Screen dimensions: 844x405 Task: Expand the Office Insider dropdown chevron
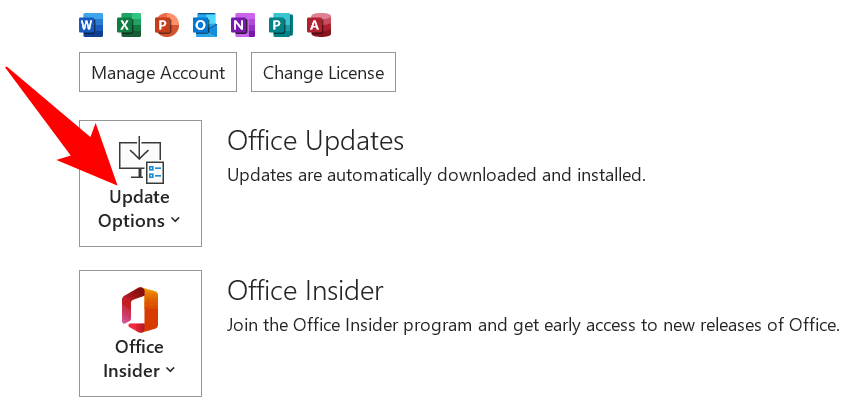170,371
